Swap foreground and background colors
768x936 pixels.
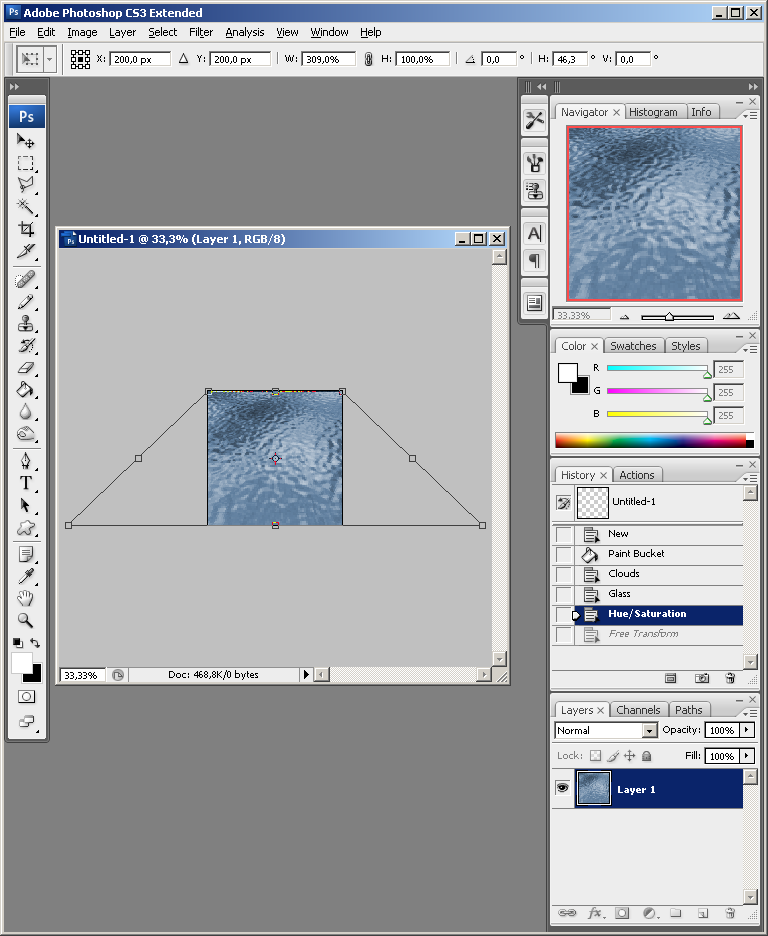pos(35,643)
